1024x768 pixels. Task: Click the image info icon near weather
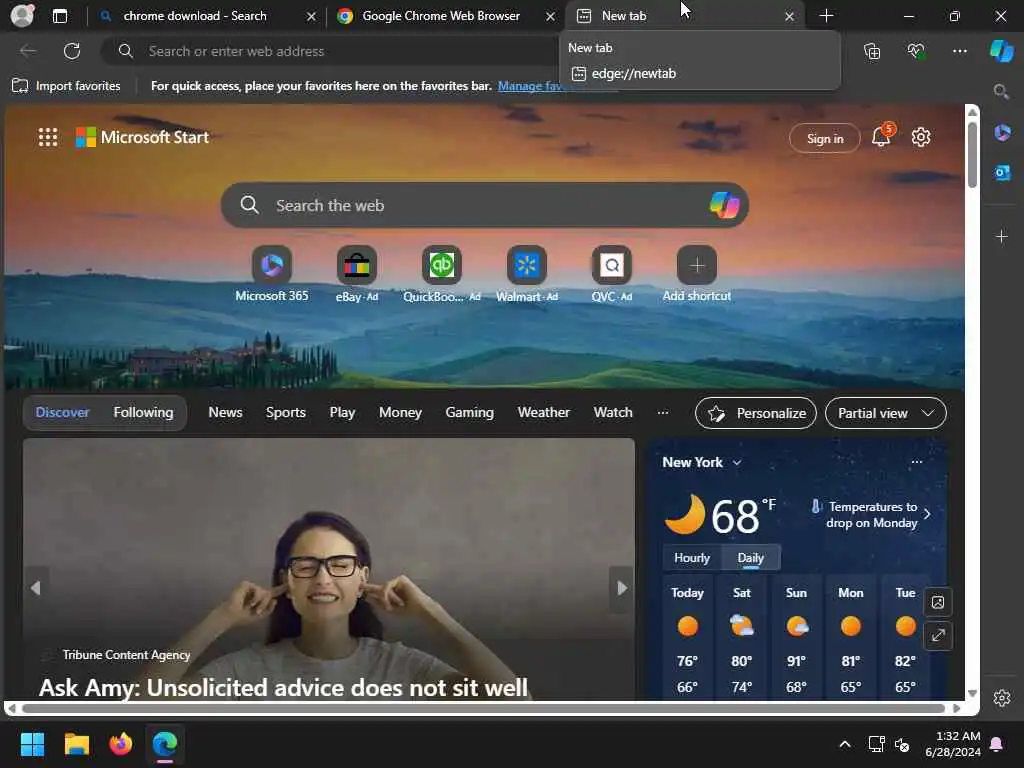click(938, 602)
